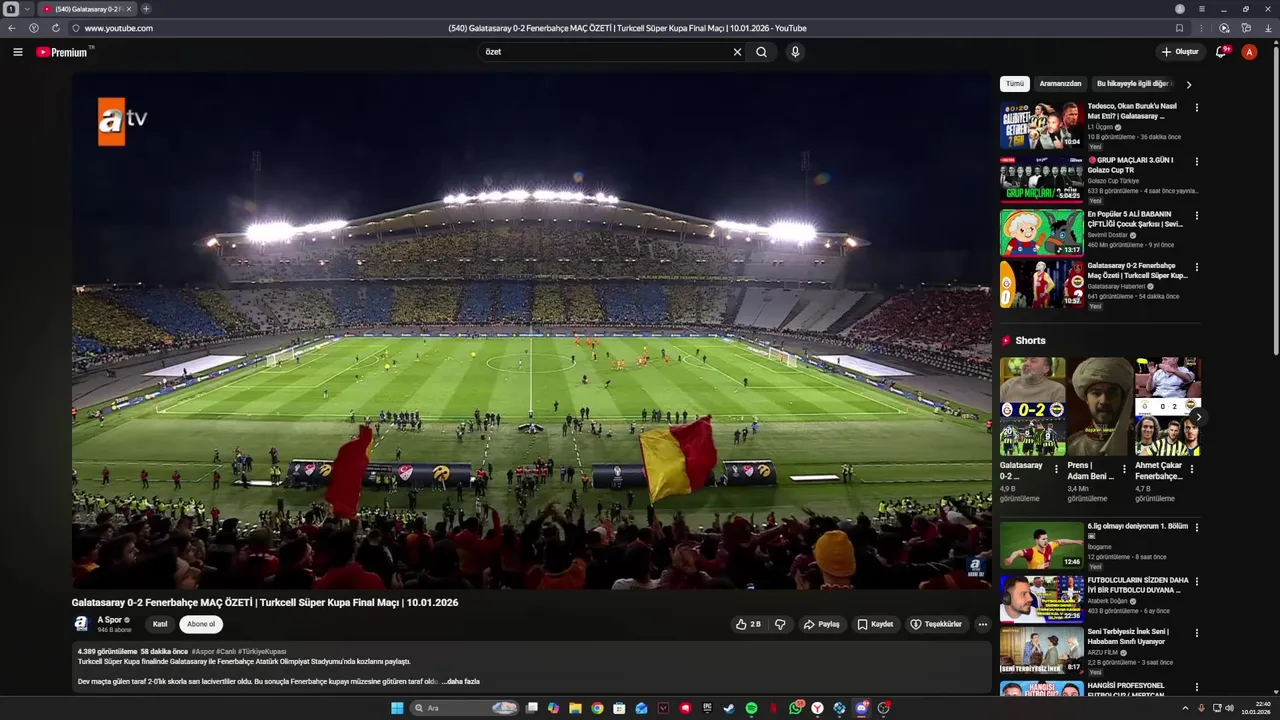The image size is (1280, 720).
Task: Play the Galatasaray 0-2 short thumbnail
Action: tap(1033, 407)
